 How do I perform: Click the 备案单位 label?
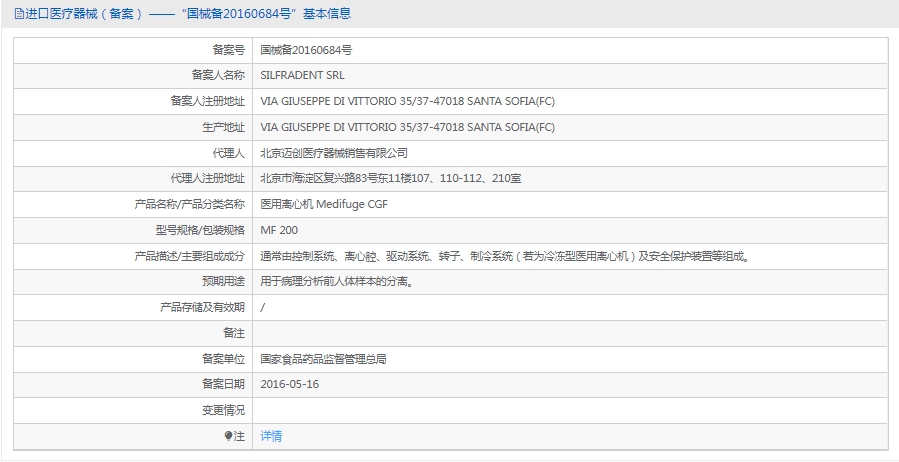pyautogui.click(x=224, y=359)
